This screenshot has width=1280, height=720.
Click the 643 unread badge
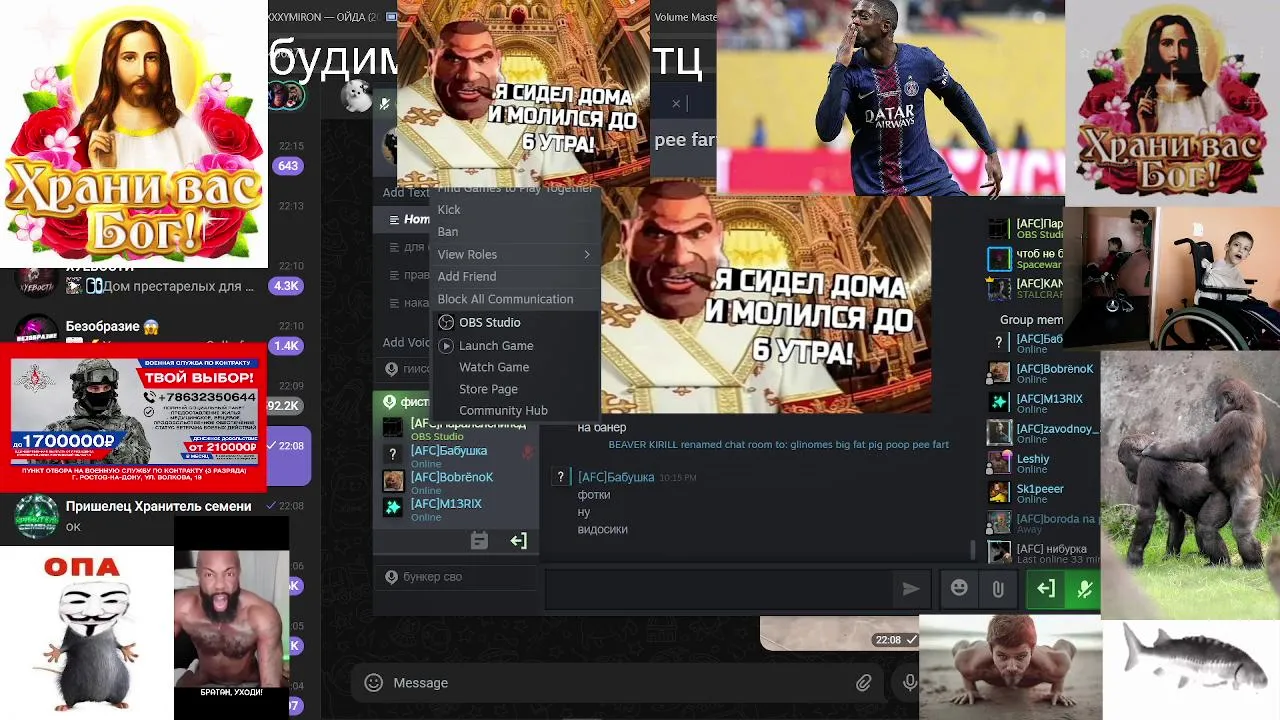pyautogui.click(x=288, y=166)
